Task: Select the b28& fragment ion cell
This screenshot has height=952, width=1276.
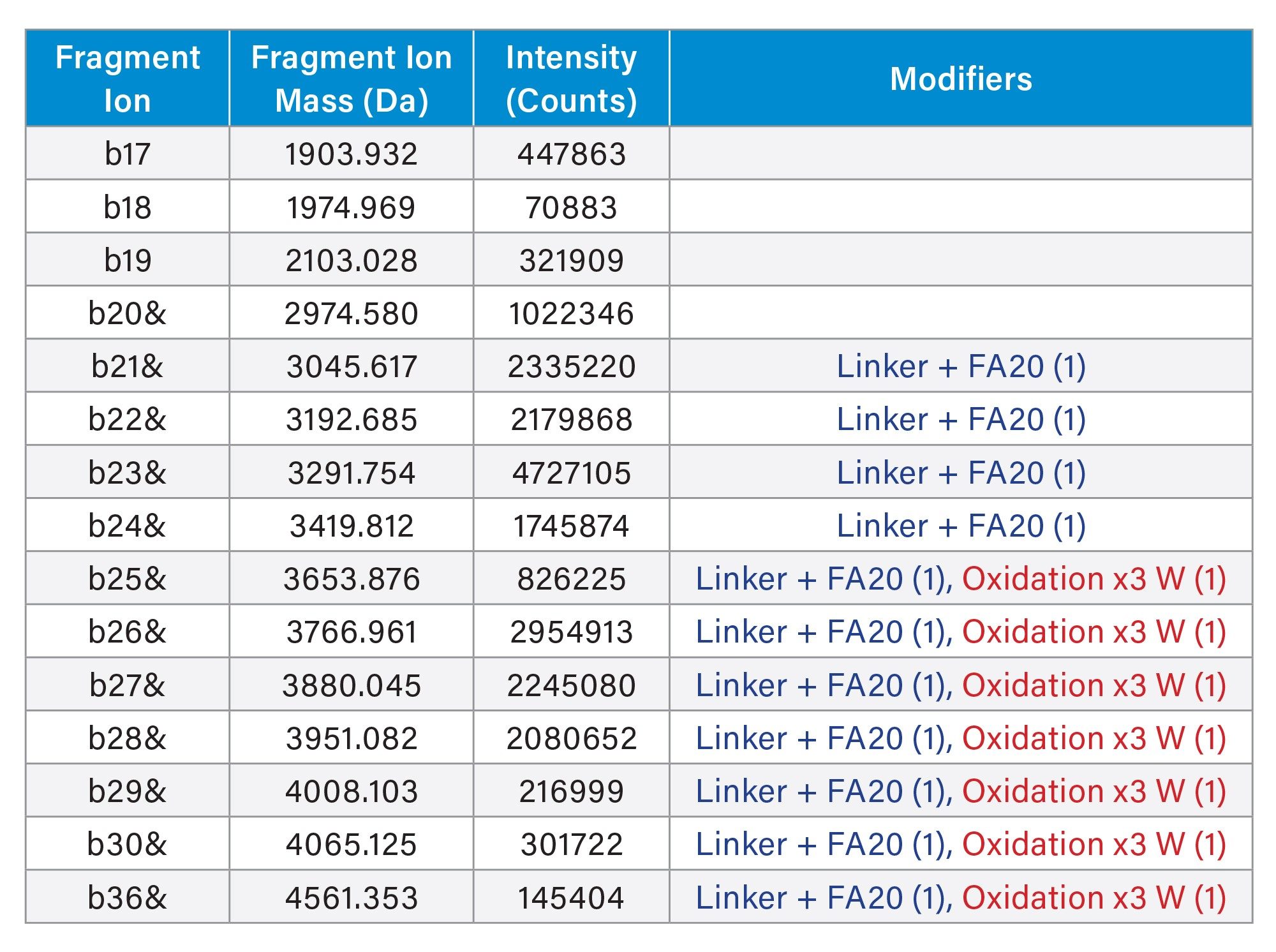Action: point(128,738)
